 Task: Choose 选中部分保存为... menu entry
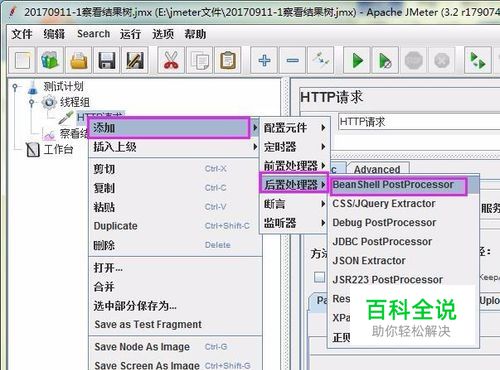[175, 306]
